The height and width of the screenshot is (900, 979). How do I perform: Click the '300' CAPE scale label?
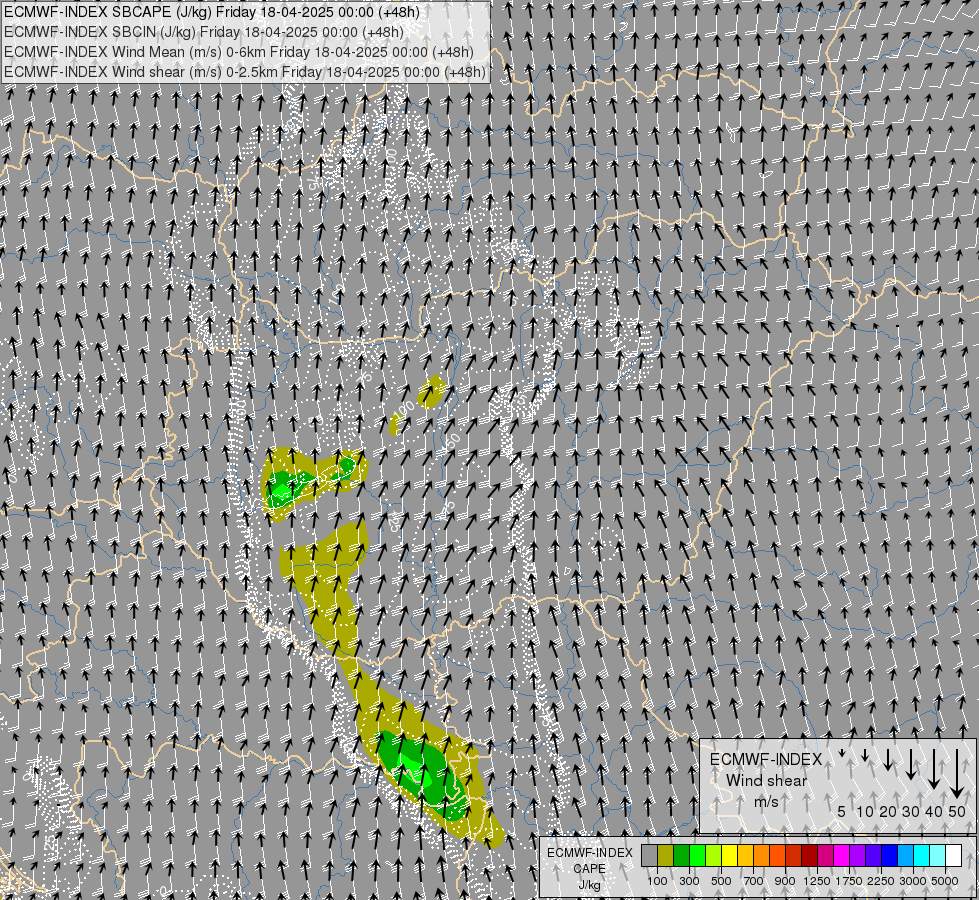(689, 881)
